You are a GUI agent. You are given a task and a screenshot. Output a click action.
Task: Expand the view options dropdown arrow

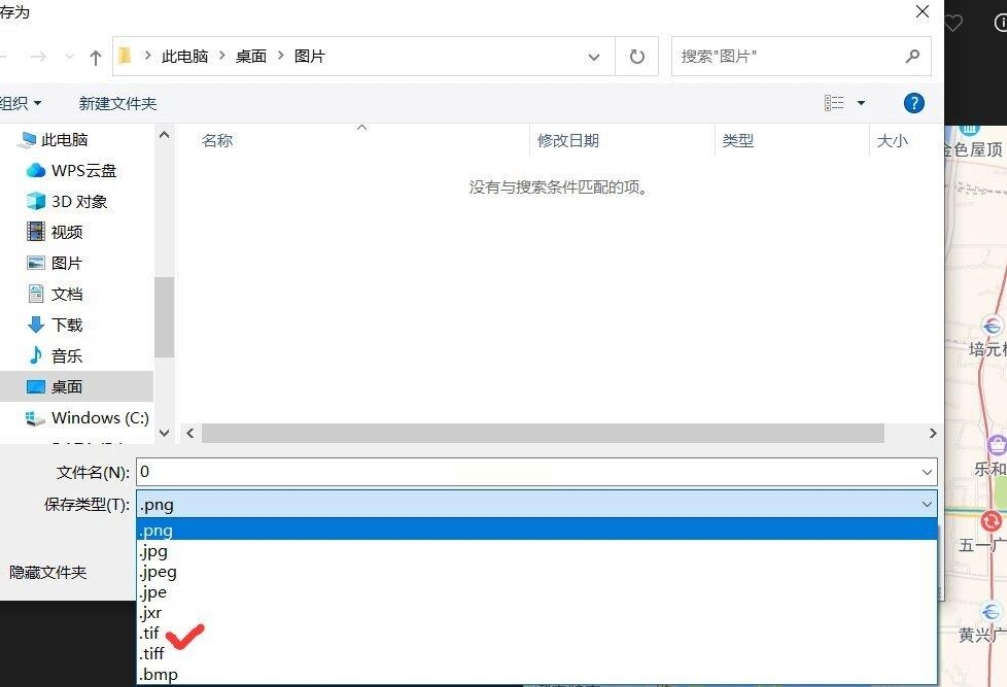click(x=861, y=103)
